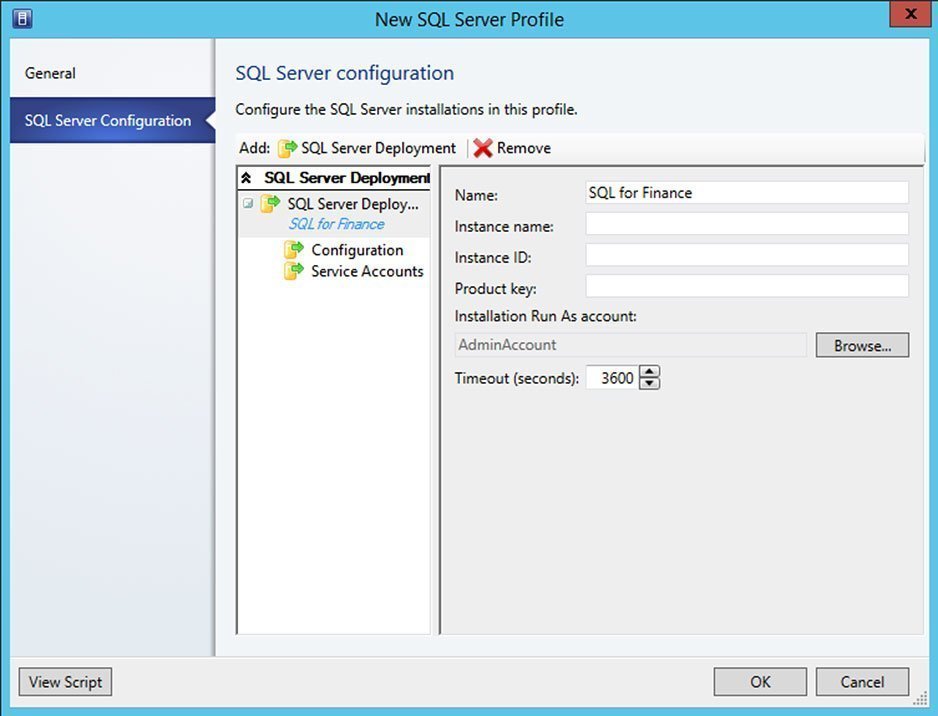Click the Configuration node icon

pyautogui.click(x=293, y=250)
